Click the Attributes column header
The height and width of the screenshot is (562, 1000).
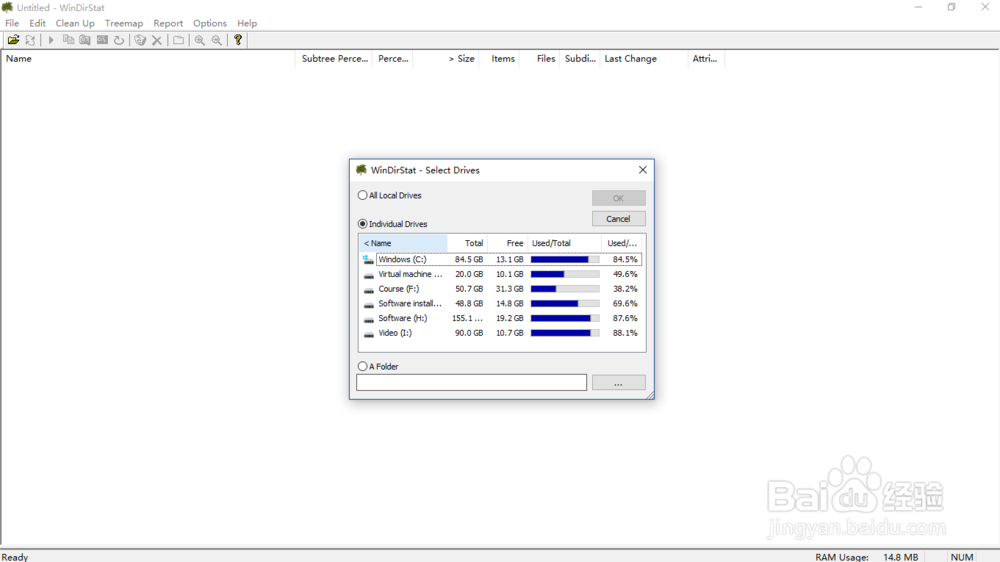pos(707,59)
